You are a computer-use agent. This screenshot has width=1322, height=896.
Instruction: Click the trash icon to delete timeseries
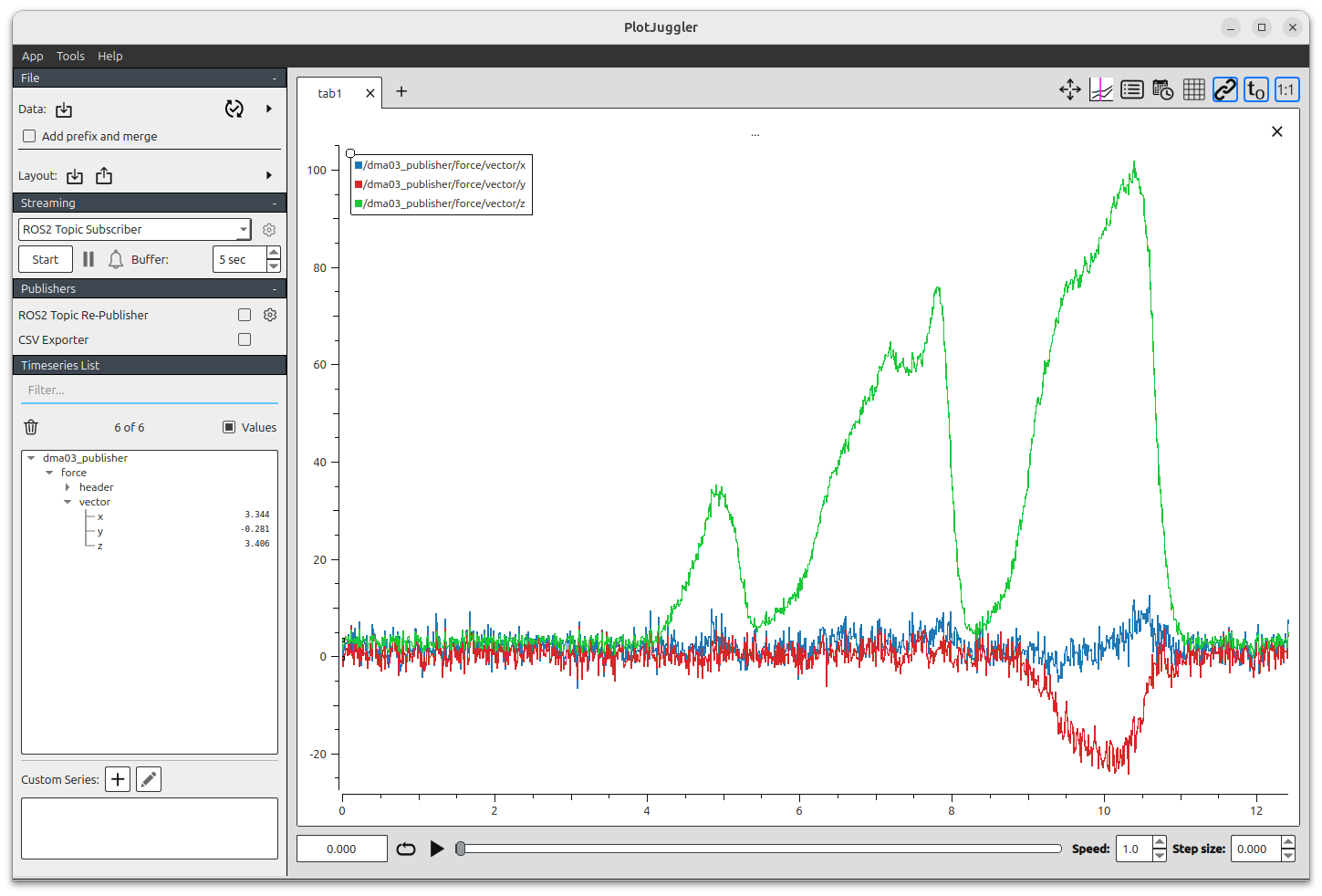click(31, 427)
